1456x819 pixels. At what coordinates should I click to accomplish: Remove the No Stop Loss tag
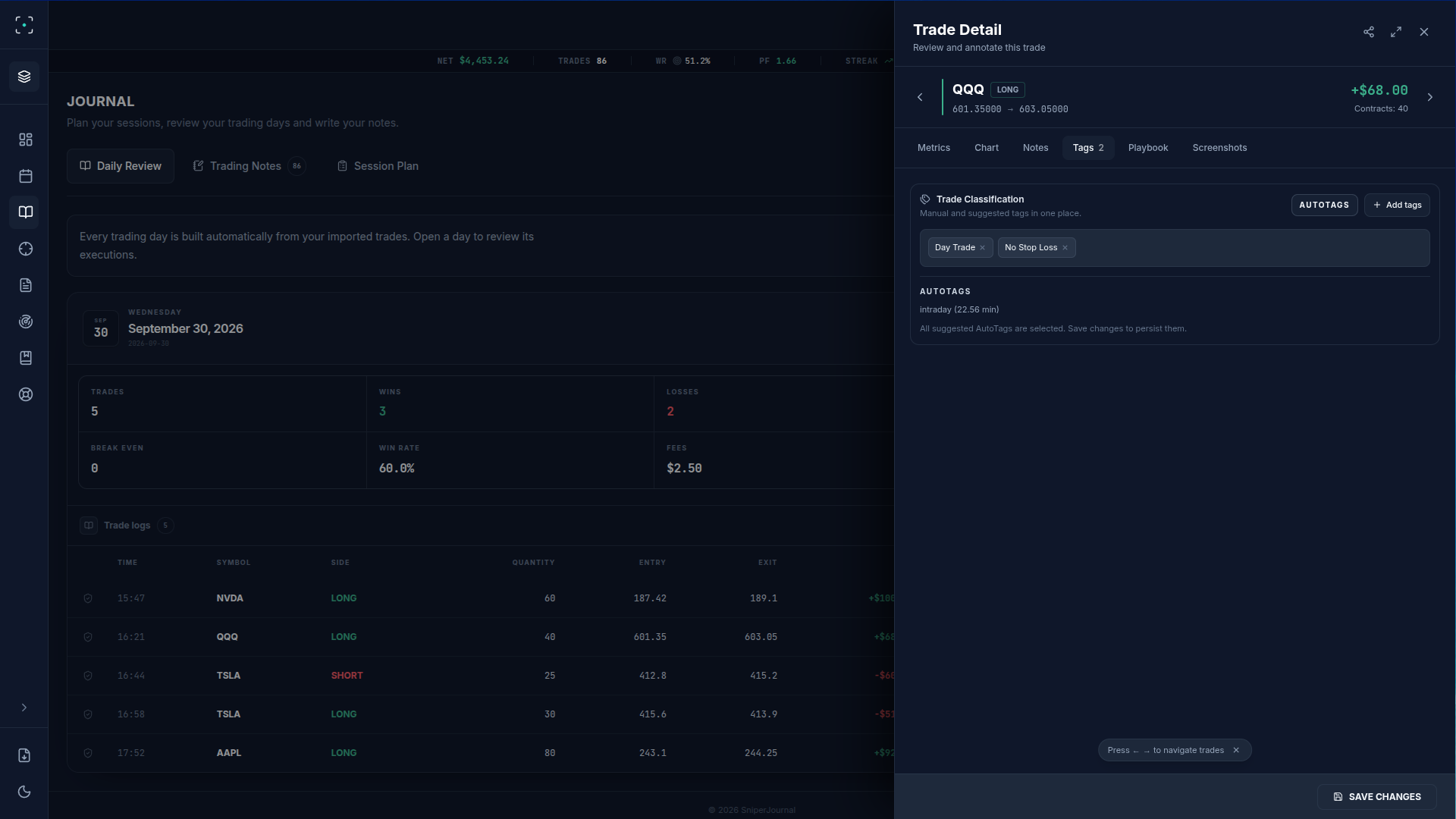pos(1065,248)
